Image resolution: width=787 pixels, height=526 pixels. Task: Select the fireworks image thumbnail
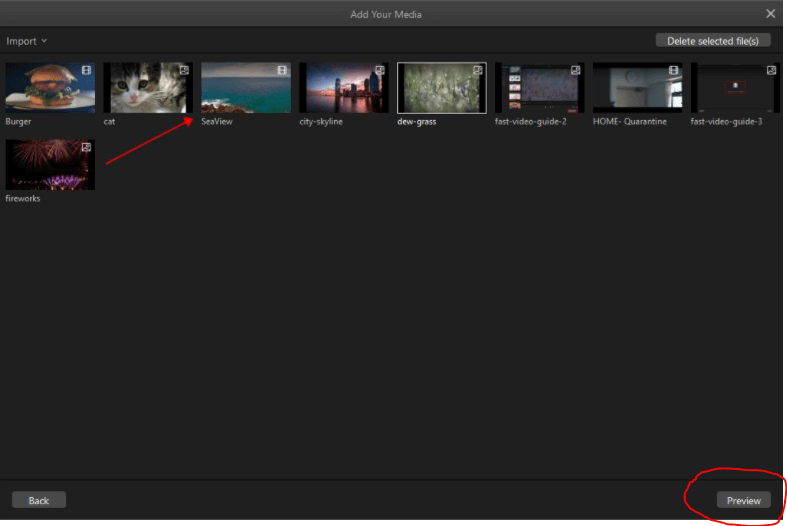(50, 165)
